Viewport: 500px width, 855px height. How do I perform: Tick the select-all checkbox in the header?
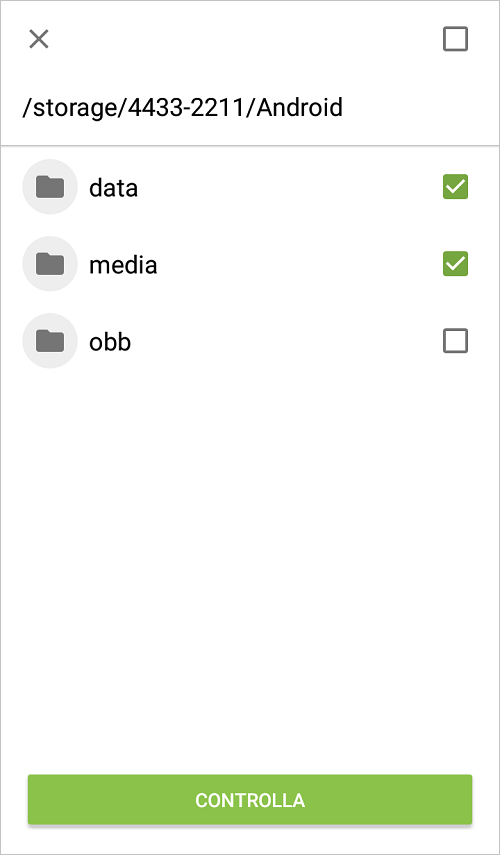pos(455,39)
